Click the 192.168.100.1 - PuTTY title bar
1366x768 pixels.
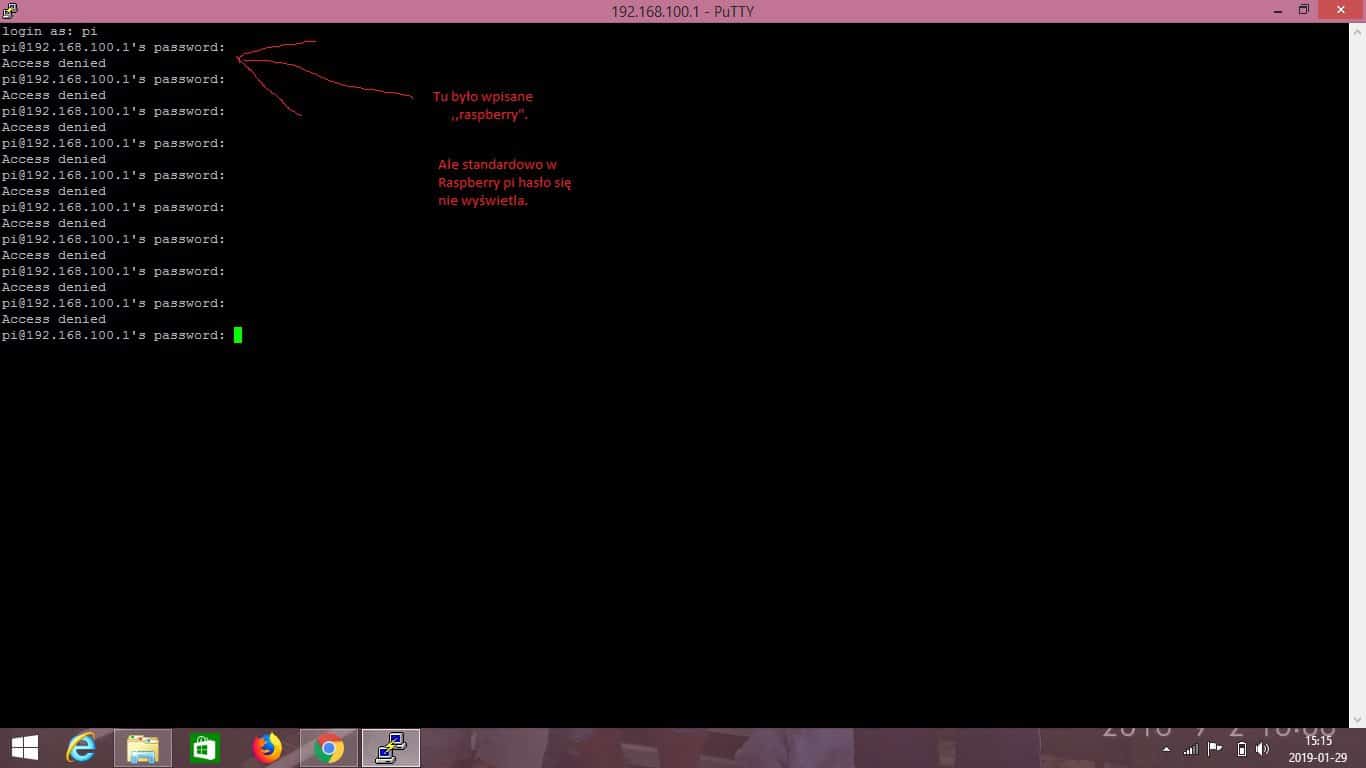682,11
